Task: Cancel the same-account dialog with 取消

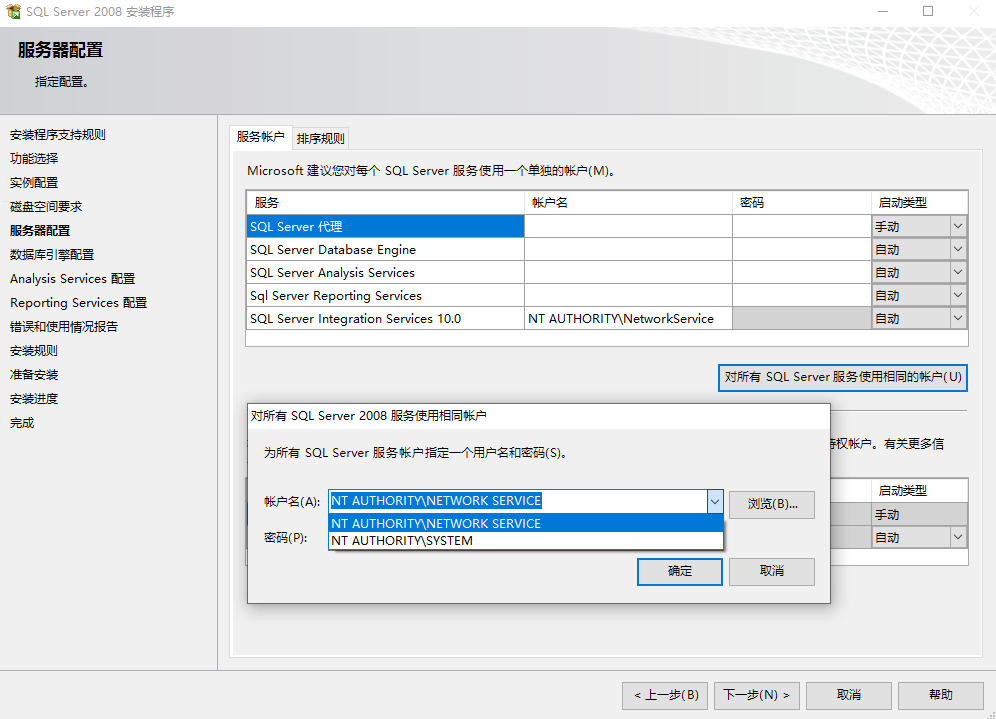Action: 772,571
